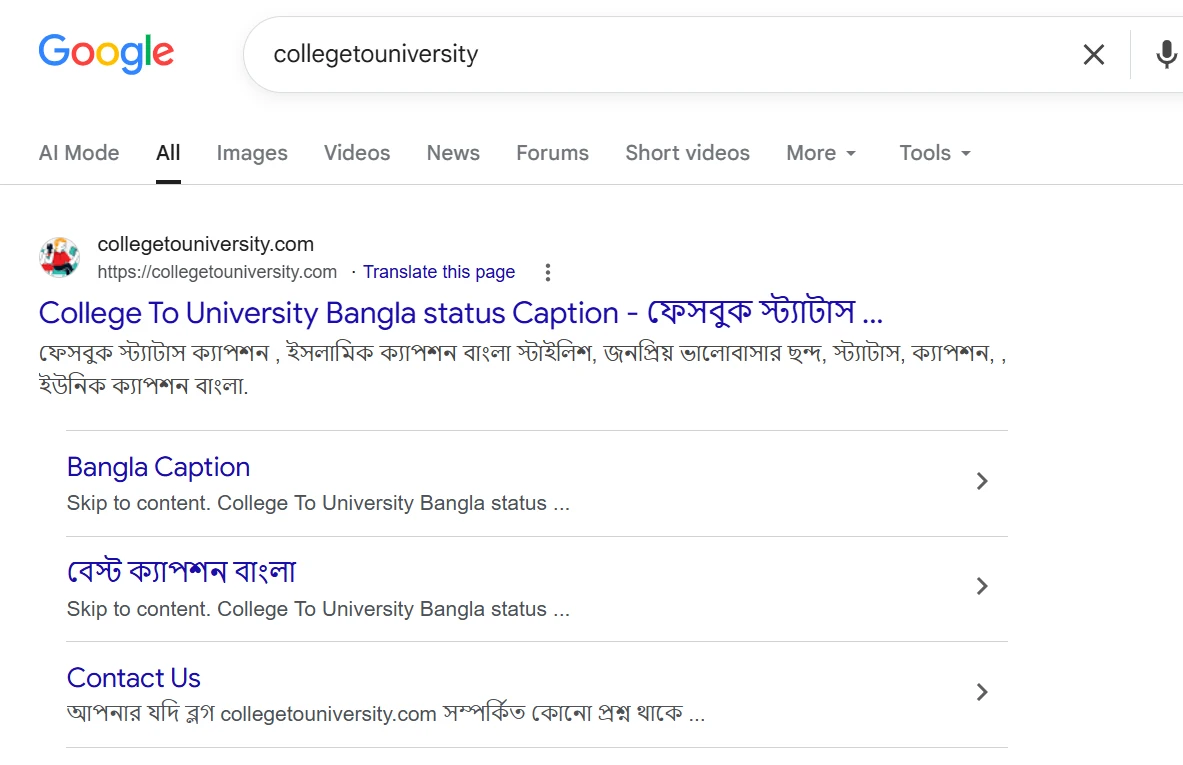The image size is (1183, 765).
Task: Select the All results tab
Action: coord(168,153)
